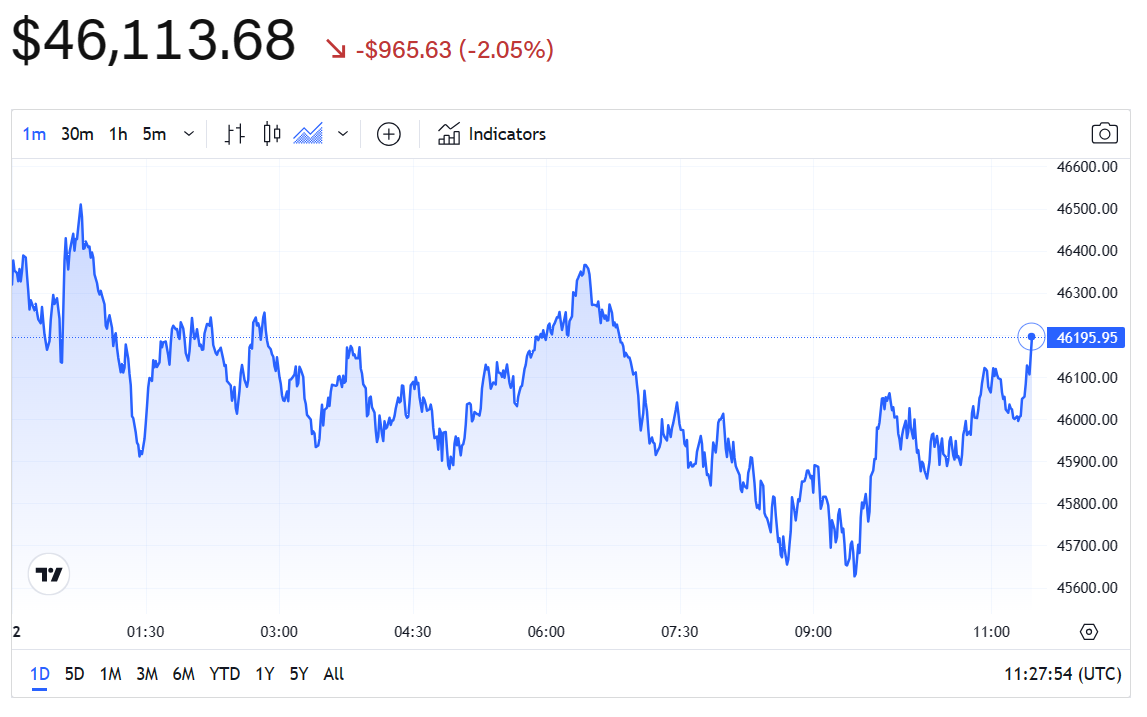Switch to the 30m interval
This screenshot has width=1147, height=717.
[77, 134]
